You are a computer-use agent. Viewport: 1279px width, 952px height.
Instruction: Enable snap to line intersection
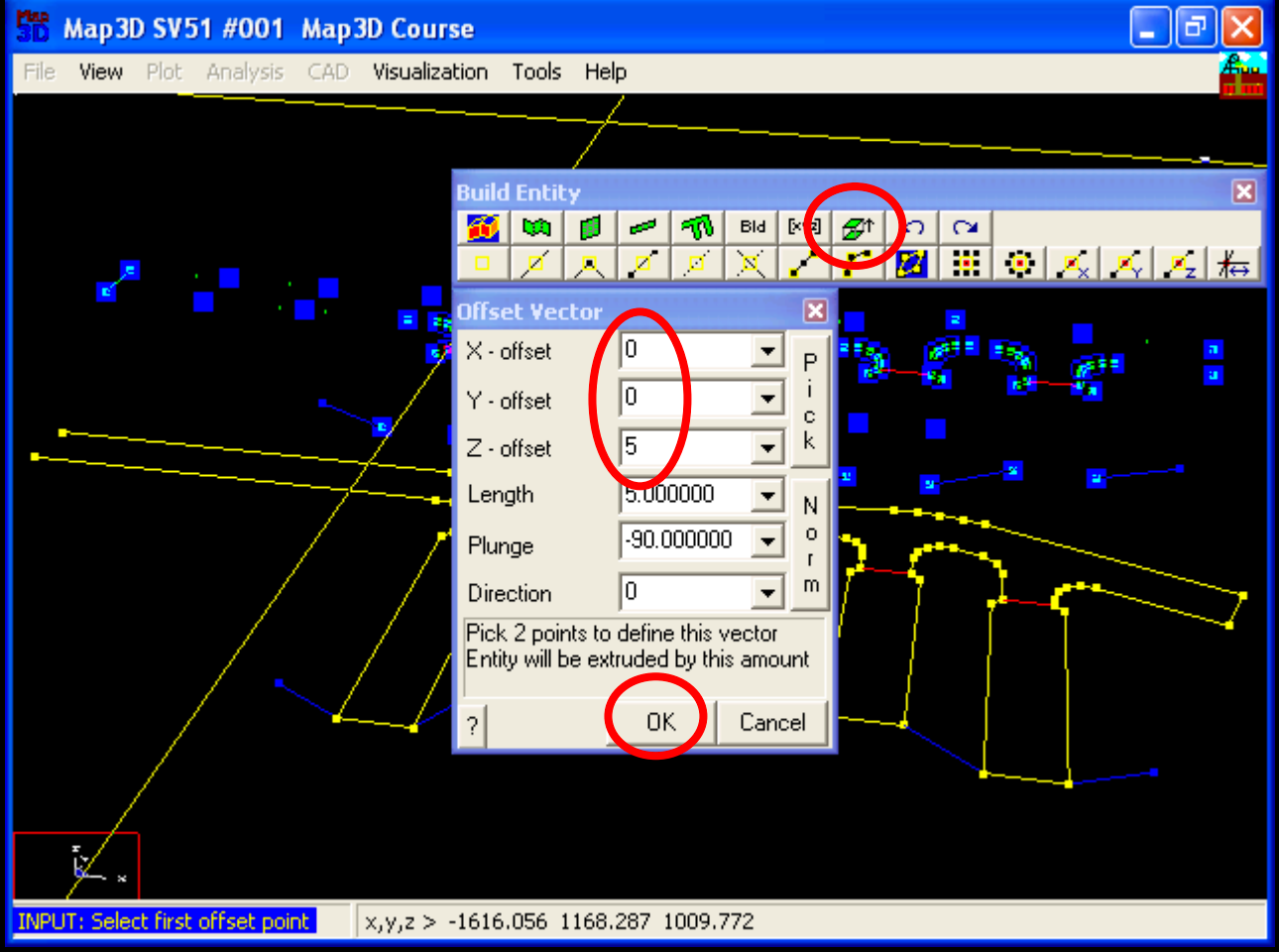tap(751, 264)
